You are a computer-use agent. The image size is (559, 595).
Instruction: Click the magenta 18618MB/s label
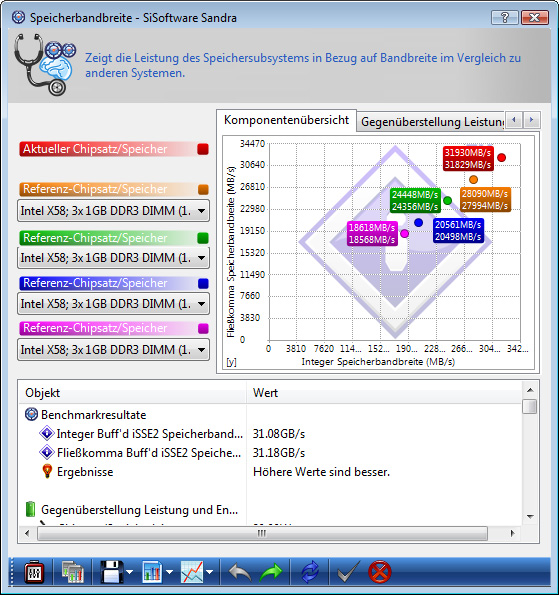pyautogui.click(x=372, y=233)
